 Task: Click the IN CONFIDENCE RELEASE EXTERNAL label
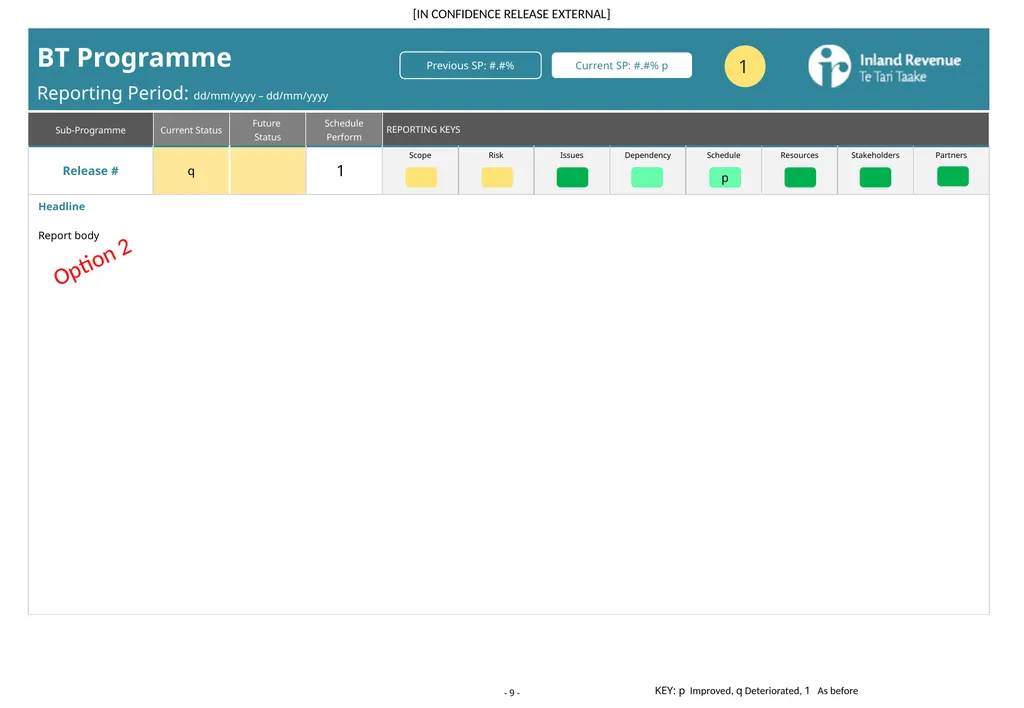[511, 14]
